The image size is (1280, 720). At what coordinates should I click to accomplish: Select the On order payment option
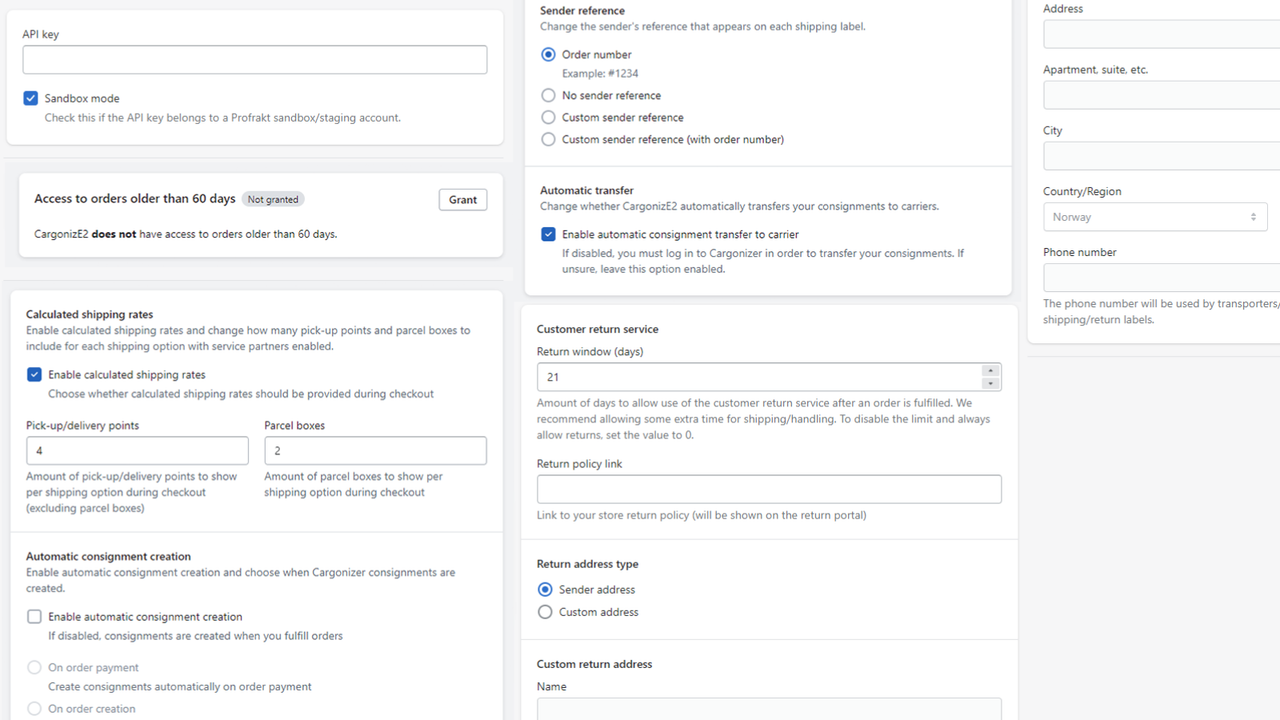click(x=34, y=667)
